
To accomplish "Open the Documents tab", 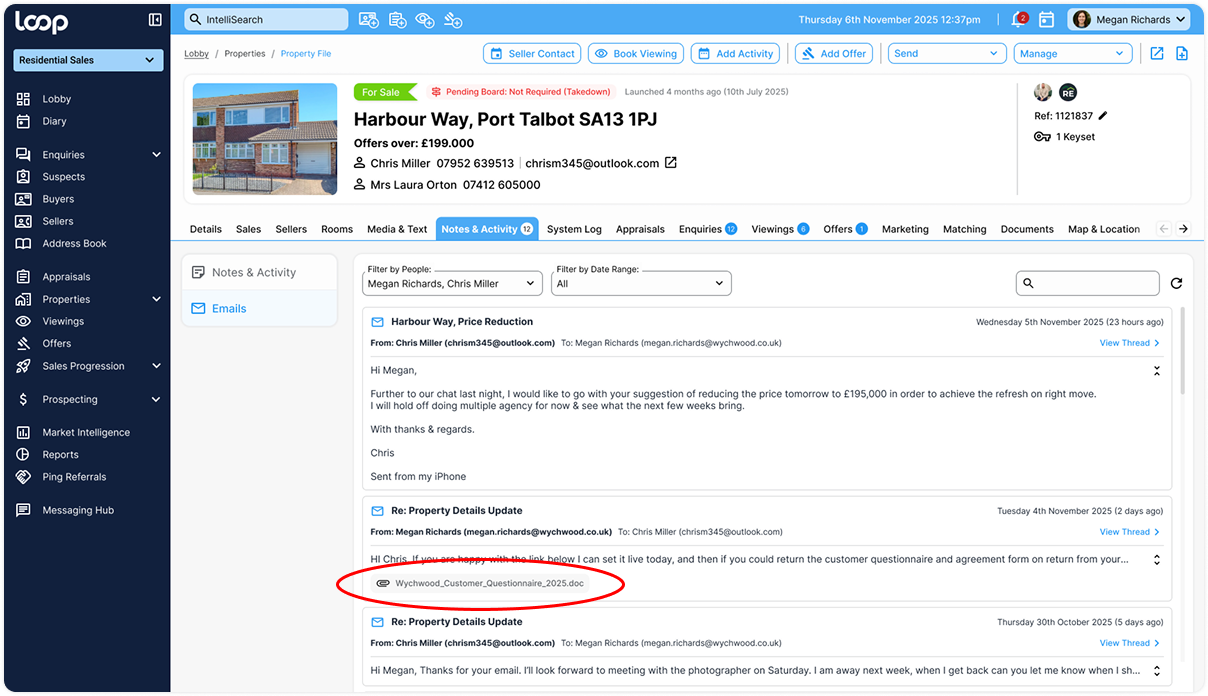I will pos(1027,229).
